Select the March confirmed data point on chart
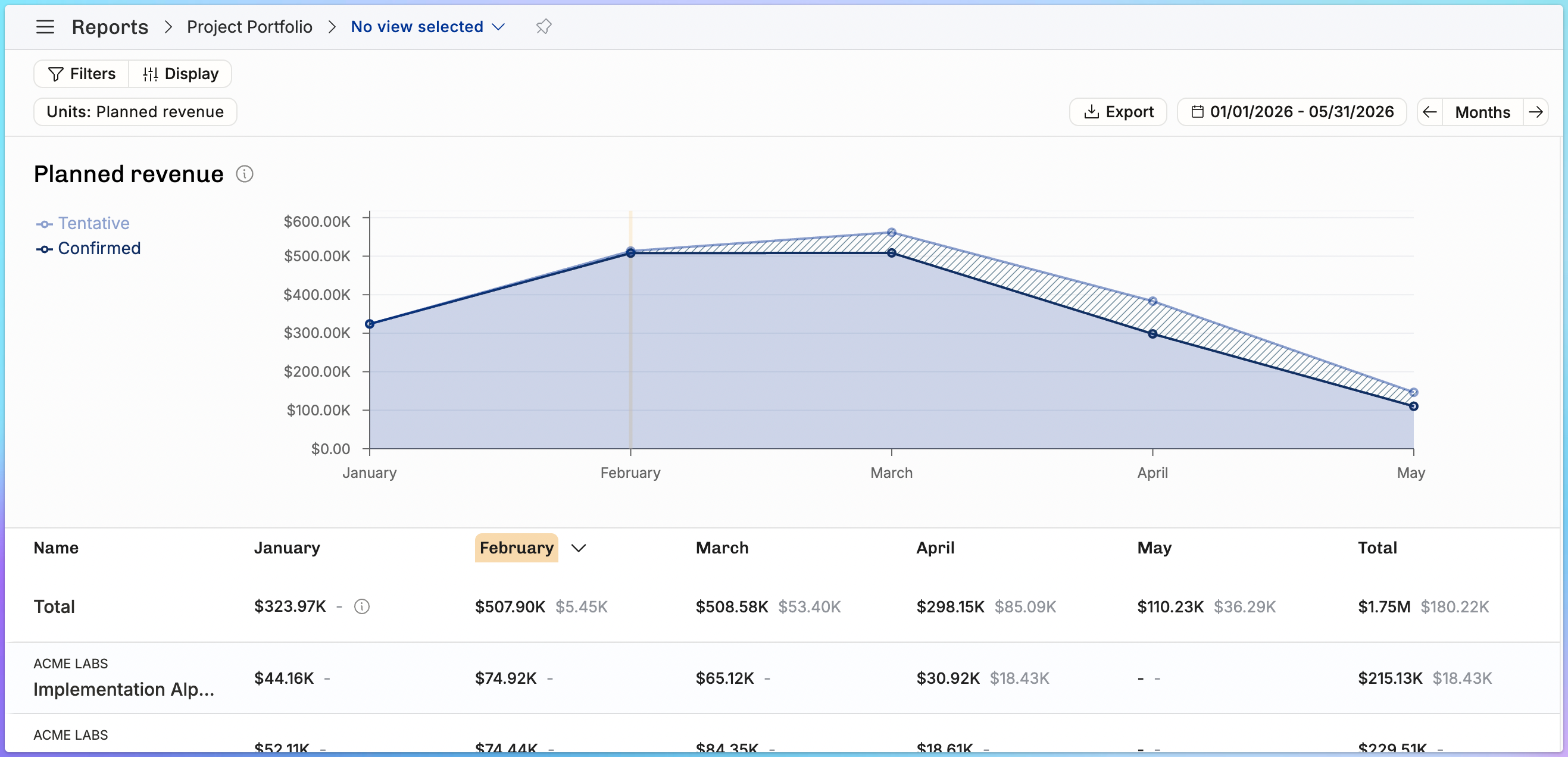The image size is (1568, 757). point(891,253)
